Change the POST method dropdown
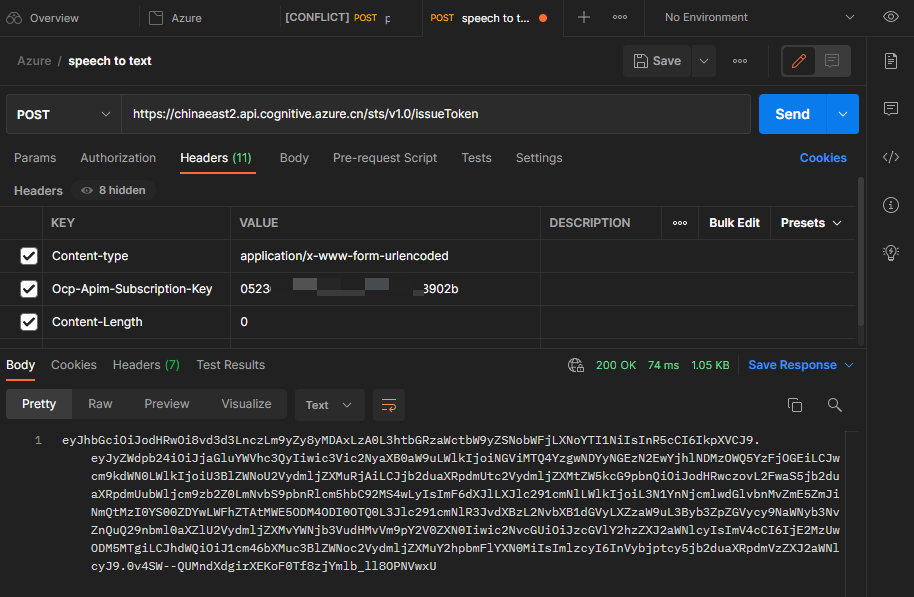914x597 pixels. click(x=64, y=114)
